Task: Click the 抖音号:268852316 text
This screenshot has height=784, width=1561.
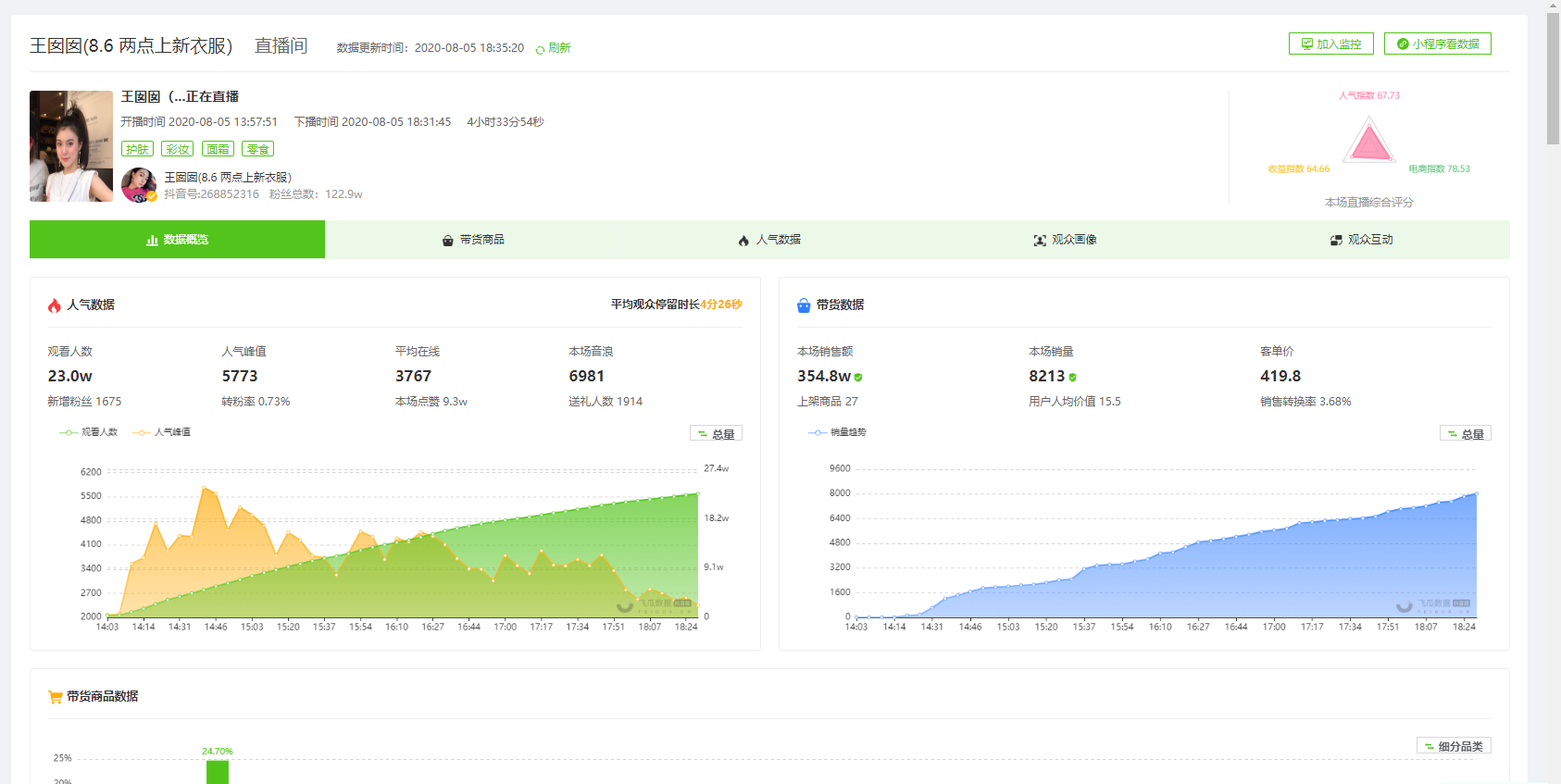Action: tap(211, 194)
